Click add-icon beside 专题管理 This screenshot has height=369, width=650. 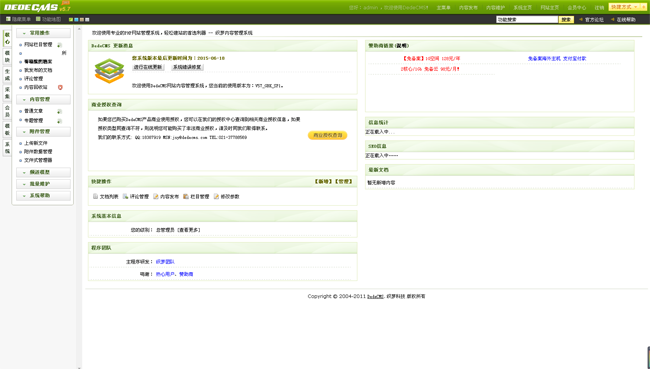pos(59,121)
